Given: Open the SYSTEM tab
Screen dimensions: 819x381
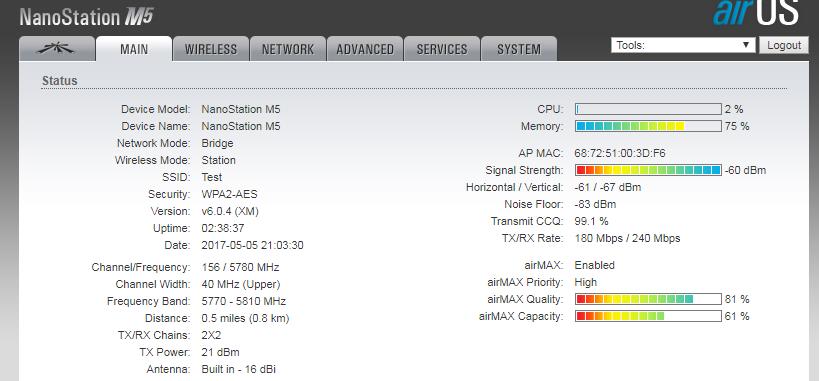Looking at the screenshot, I should click(x=519, y=49).
